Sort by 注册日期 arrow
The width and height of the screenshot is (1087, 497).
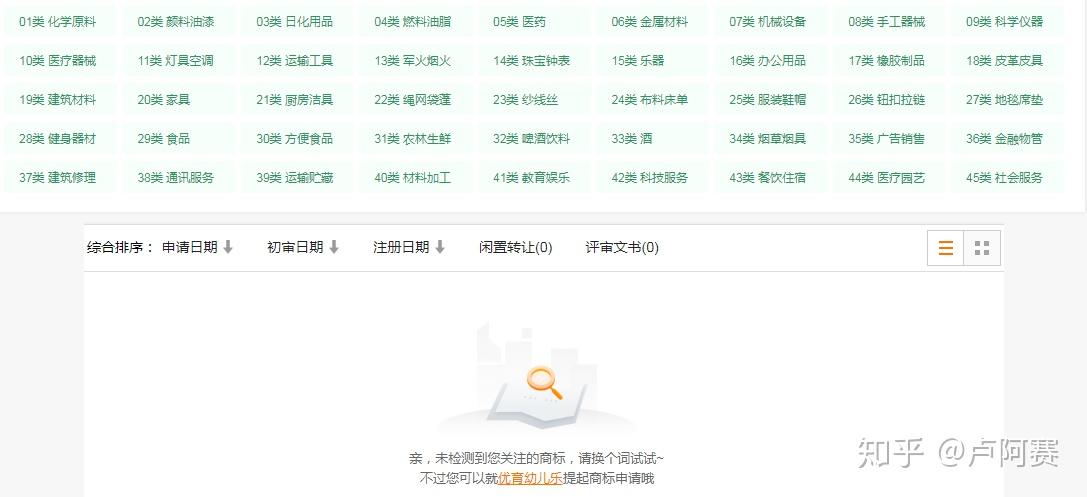(x=440, y=247)
